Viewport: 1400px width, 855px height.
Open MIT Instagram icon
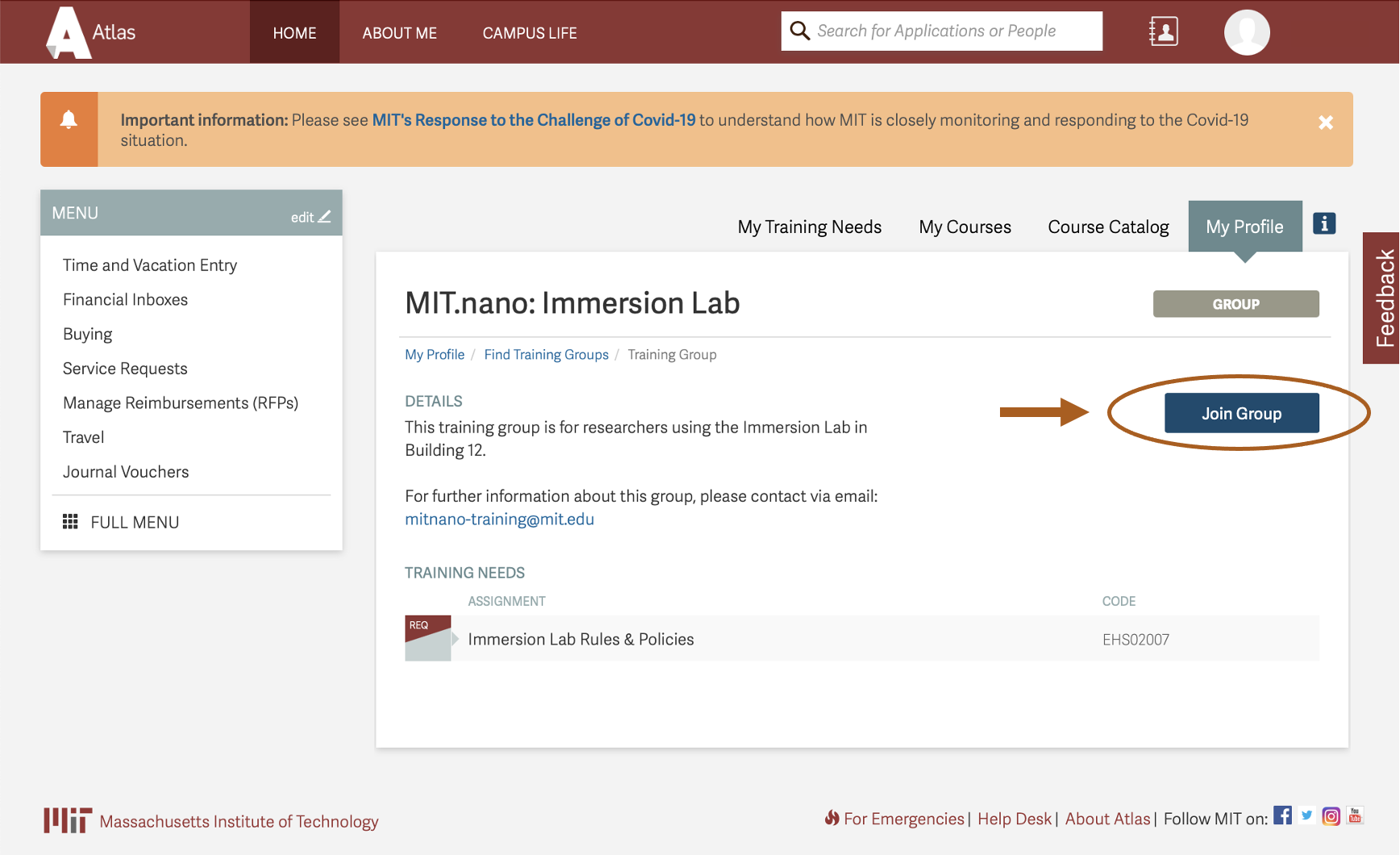[x=1331, y=816]
